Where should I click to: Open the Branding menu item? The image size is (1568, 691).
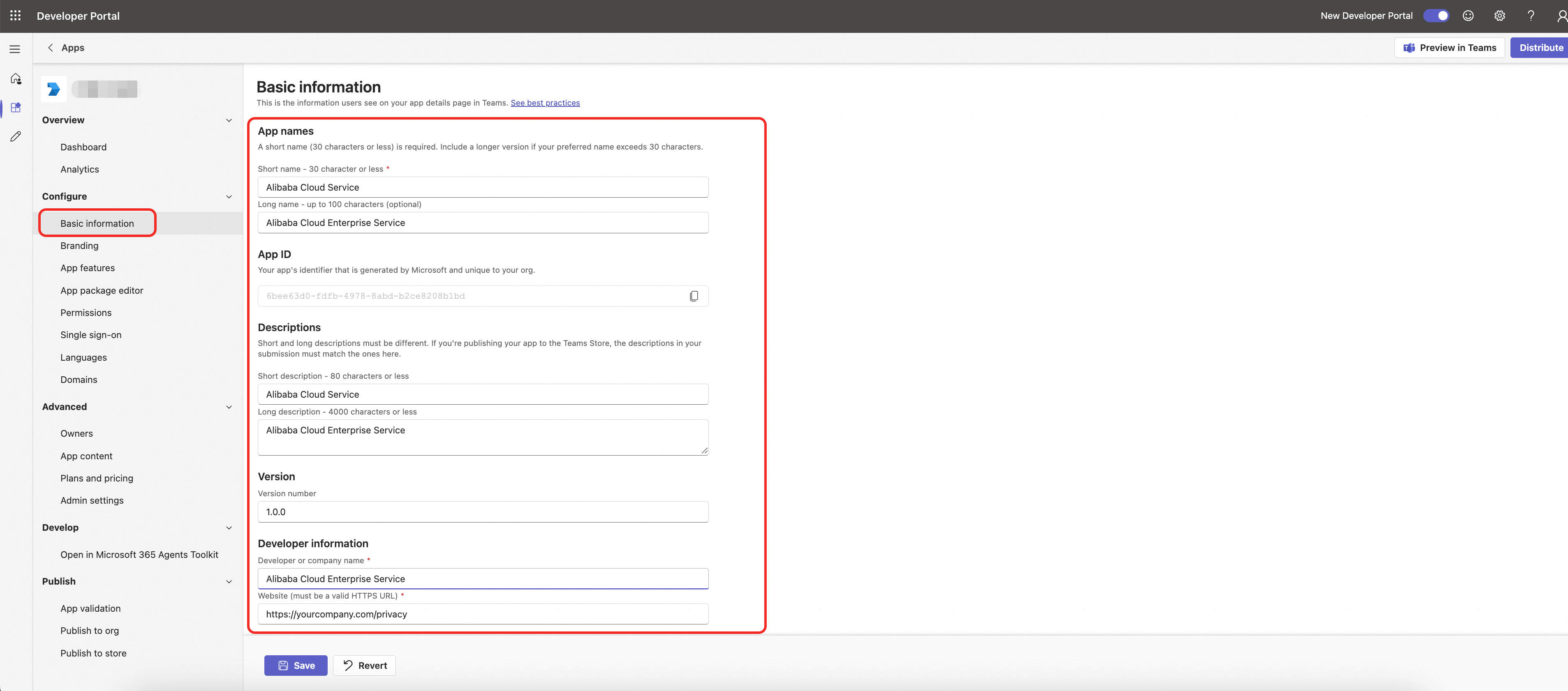click(x=79, y=246)
